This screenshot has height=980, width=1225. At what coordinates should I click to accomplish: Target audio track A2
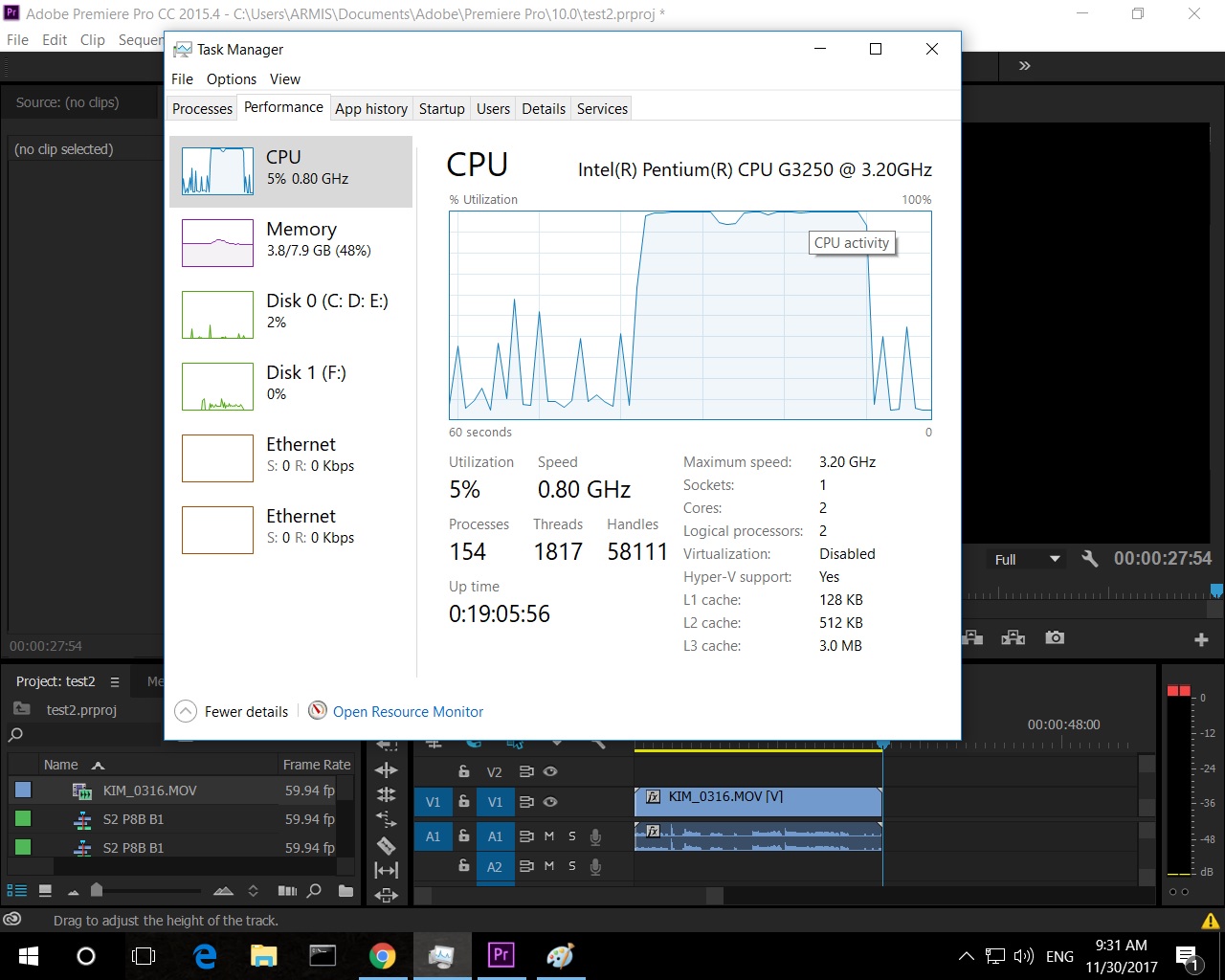coord(495,866)
